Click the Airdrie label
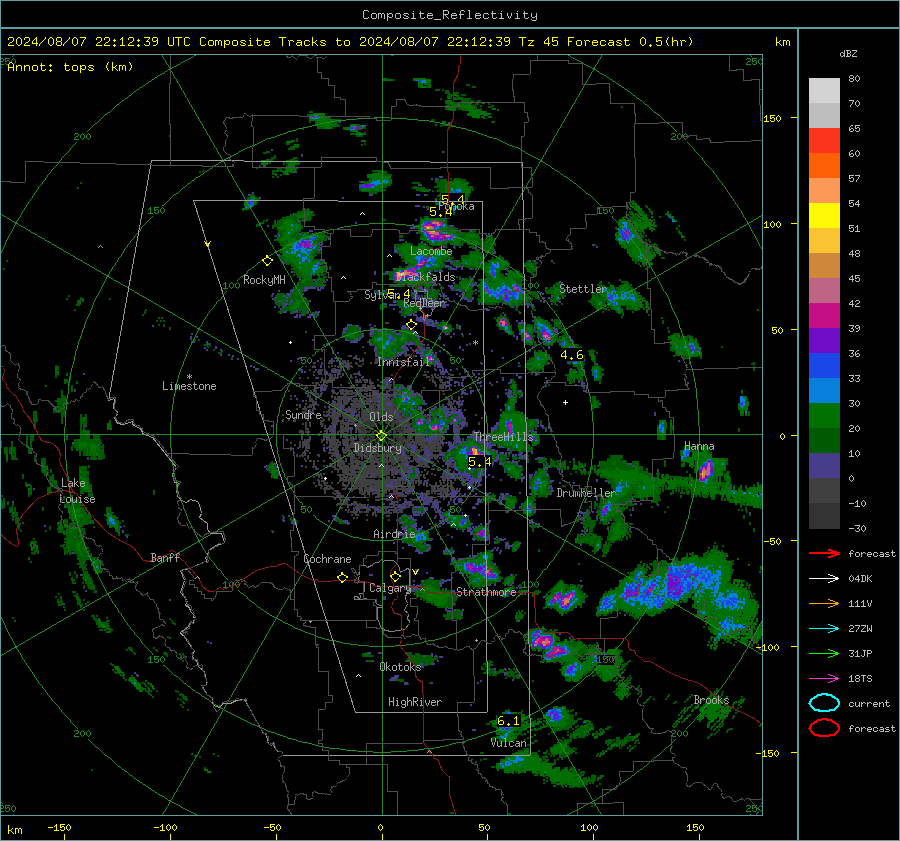The width and height of the screenshot is (900, 841). (x=394, y=534)
